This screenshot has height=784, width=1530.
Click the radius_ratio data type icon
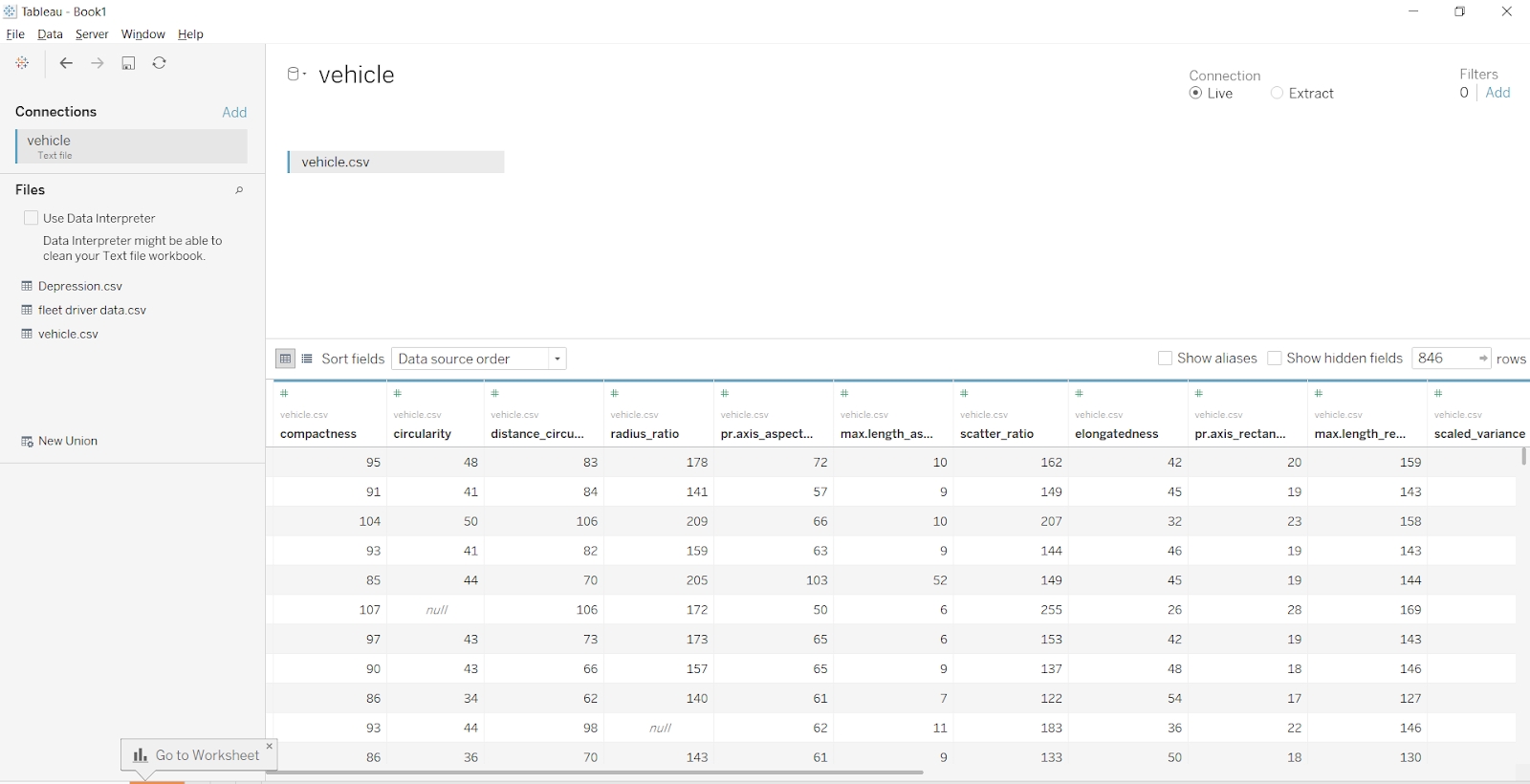pyautogui.click(x=615, y=393)
